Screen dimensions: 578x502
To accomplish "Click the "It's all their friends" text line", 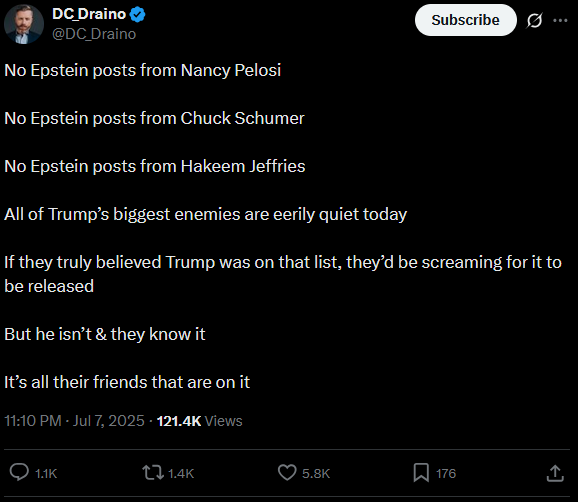I will tap(127, 382).
